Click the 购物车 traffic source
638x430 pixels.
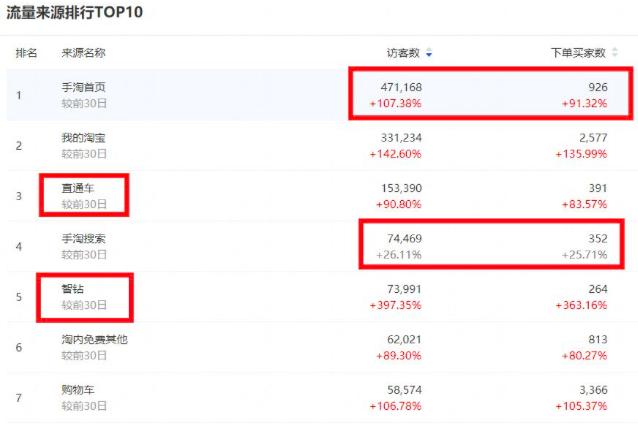(x=77, y=390)
